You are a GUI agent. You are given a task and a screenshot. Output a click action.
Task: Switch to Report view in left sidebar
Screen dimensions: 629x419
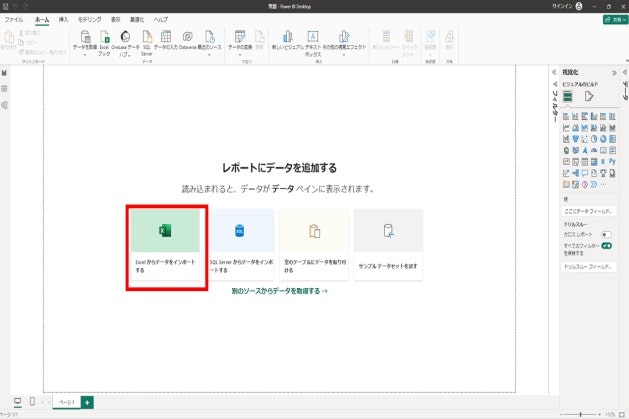[x=4, y=73]
